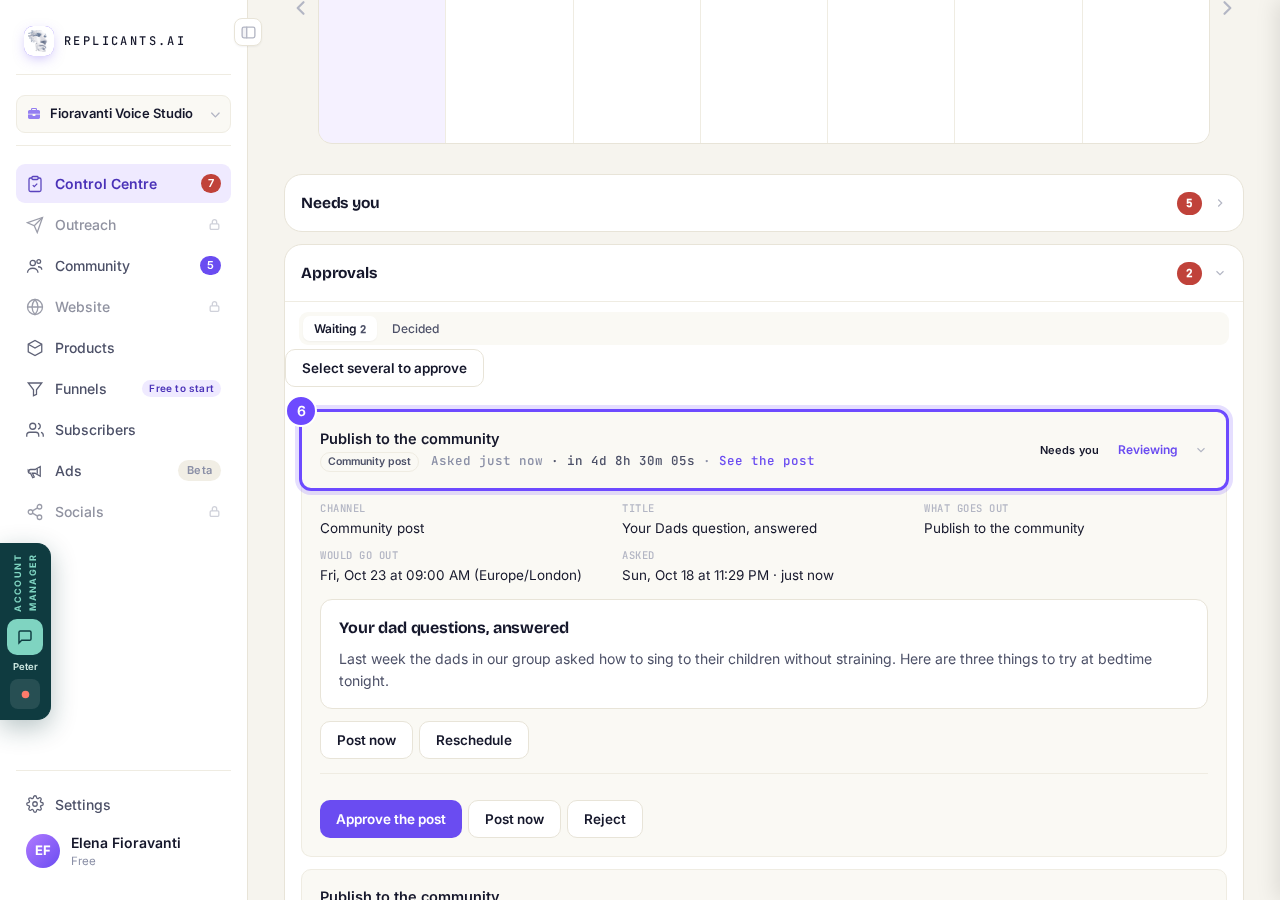Collapse the Publish to the community row chevron

point(1201,450)
